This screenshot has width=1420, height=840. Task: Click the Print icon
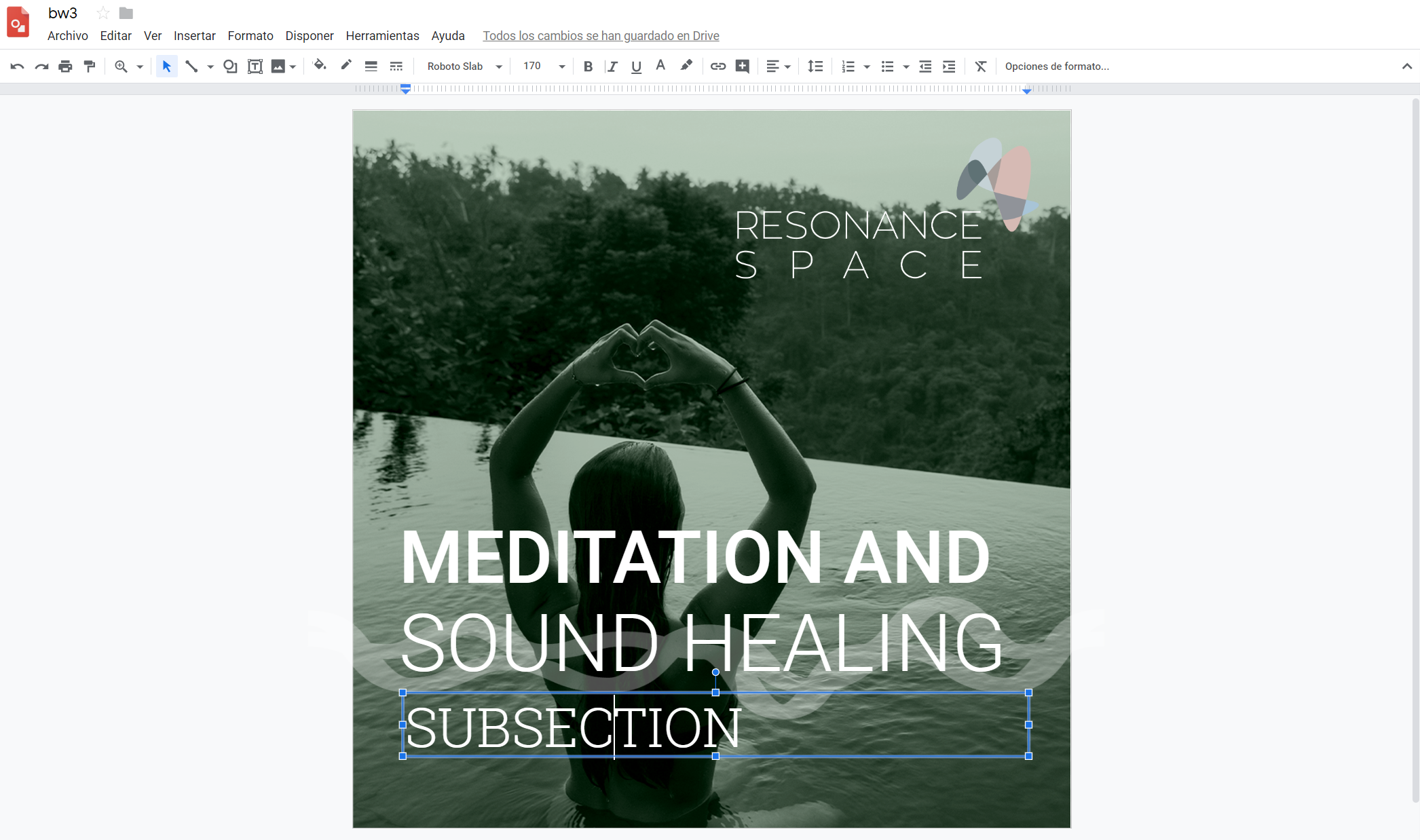pos(65,66)
